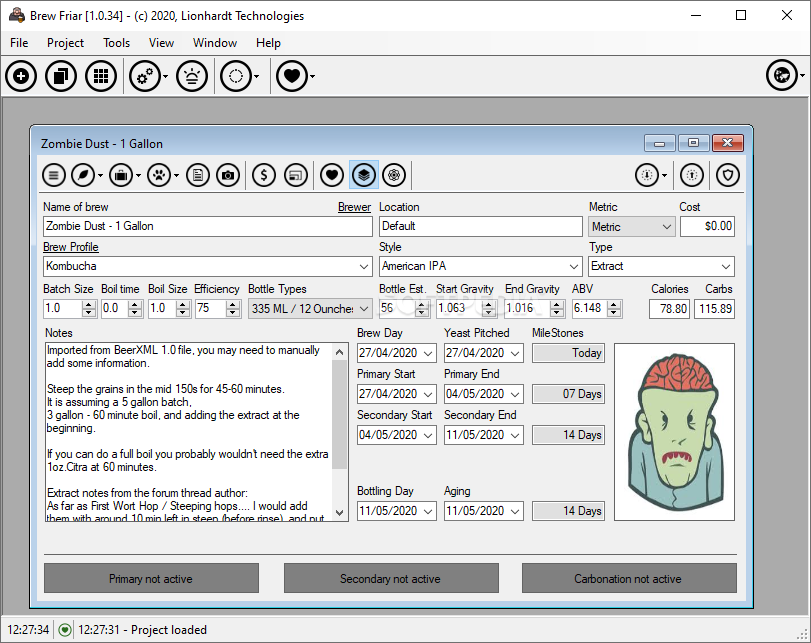Viewport: 811px width, 643px height.
Task: Expand the Bottle Types dropdown
Action: point(364,309)
